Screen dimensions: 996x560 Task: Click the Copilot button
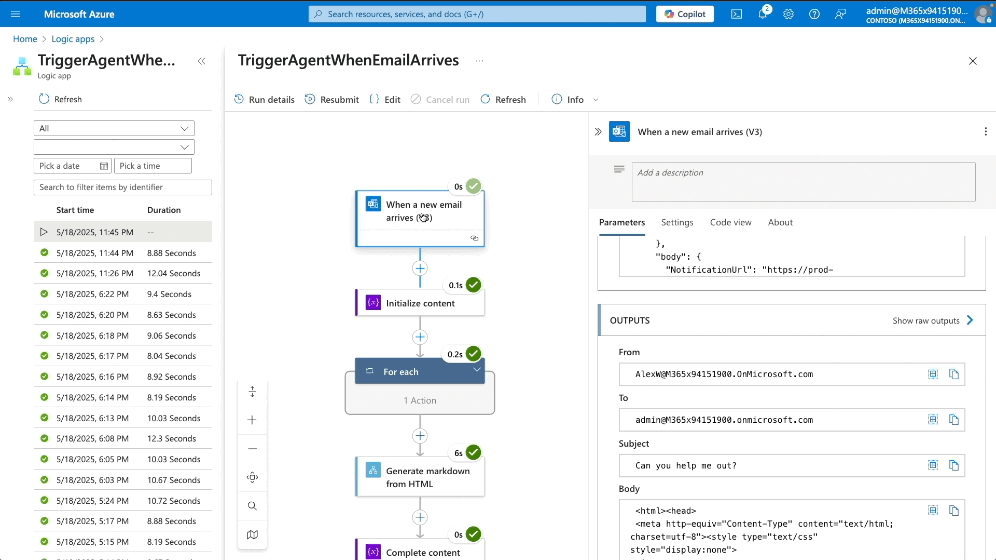tap(686, 14)
